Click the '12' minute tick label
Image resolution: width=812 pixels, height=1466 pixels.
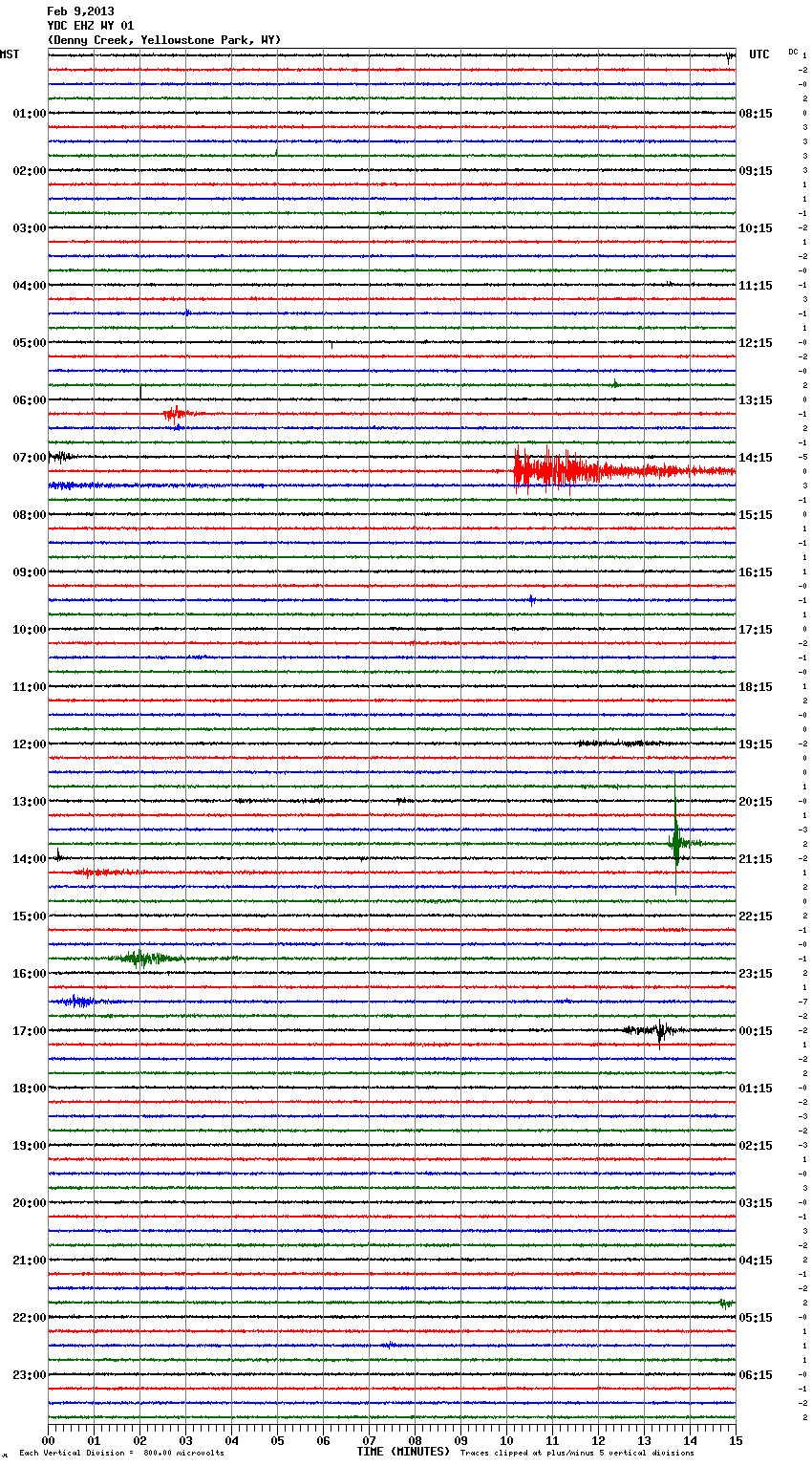[598, 1441]
